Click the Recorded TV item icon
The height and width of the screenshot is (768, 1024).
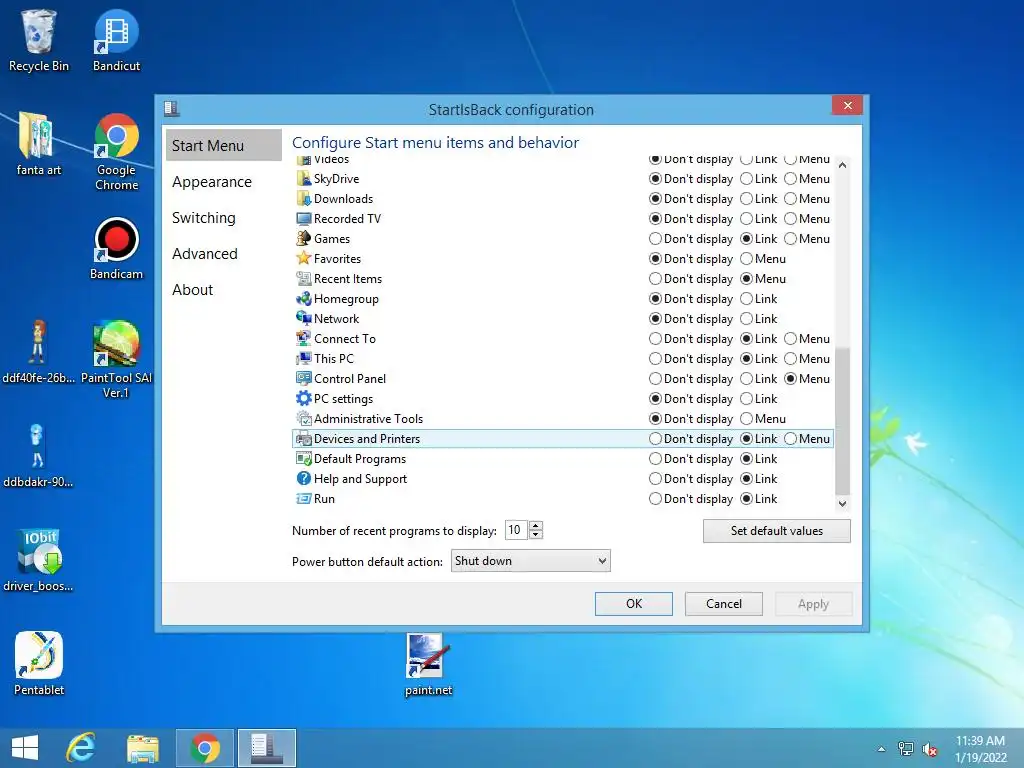(x=304, y=219)
